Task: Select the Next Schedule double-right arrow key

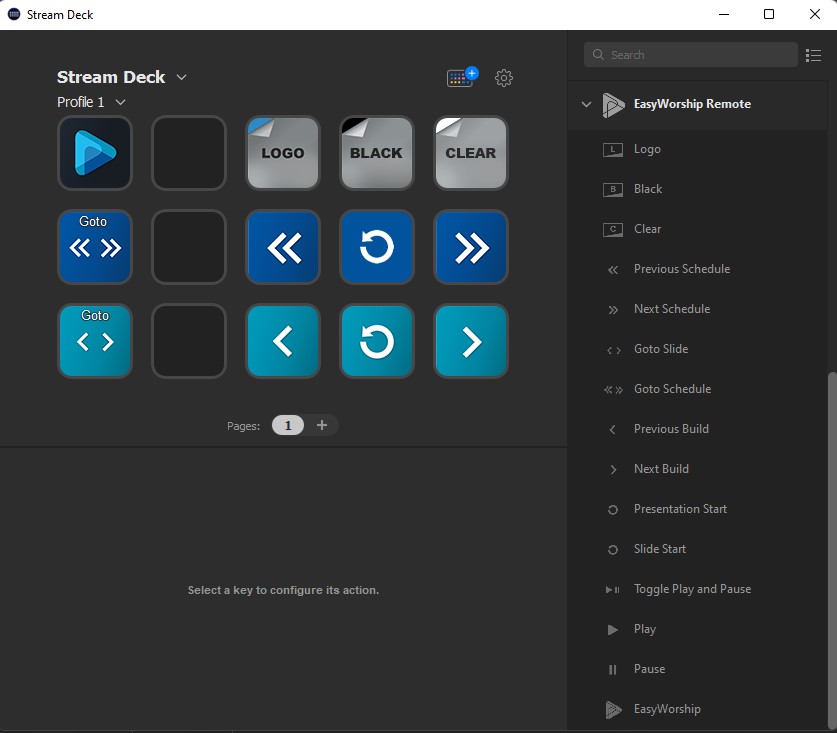Action: pyautogui.click(x=471, y=247)
